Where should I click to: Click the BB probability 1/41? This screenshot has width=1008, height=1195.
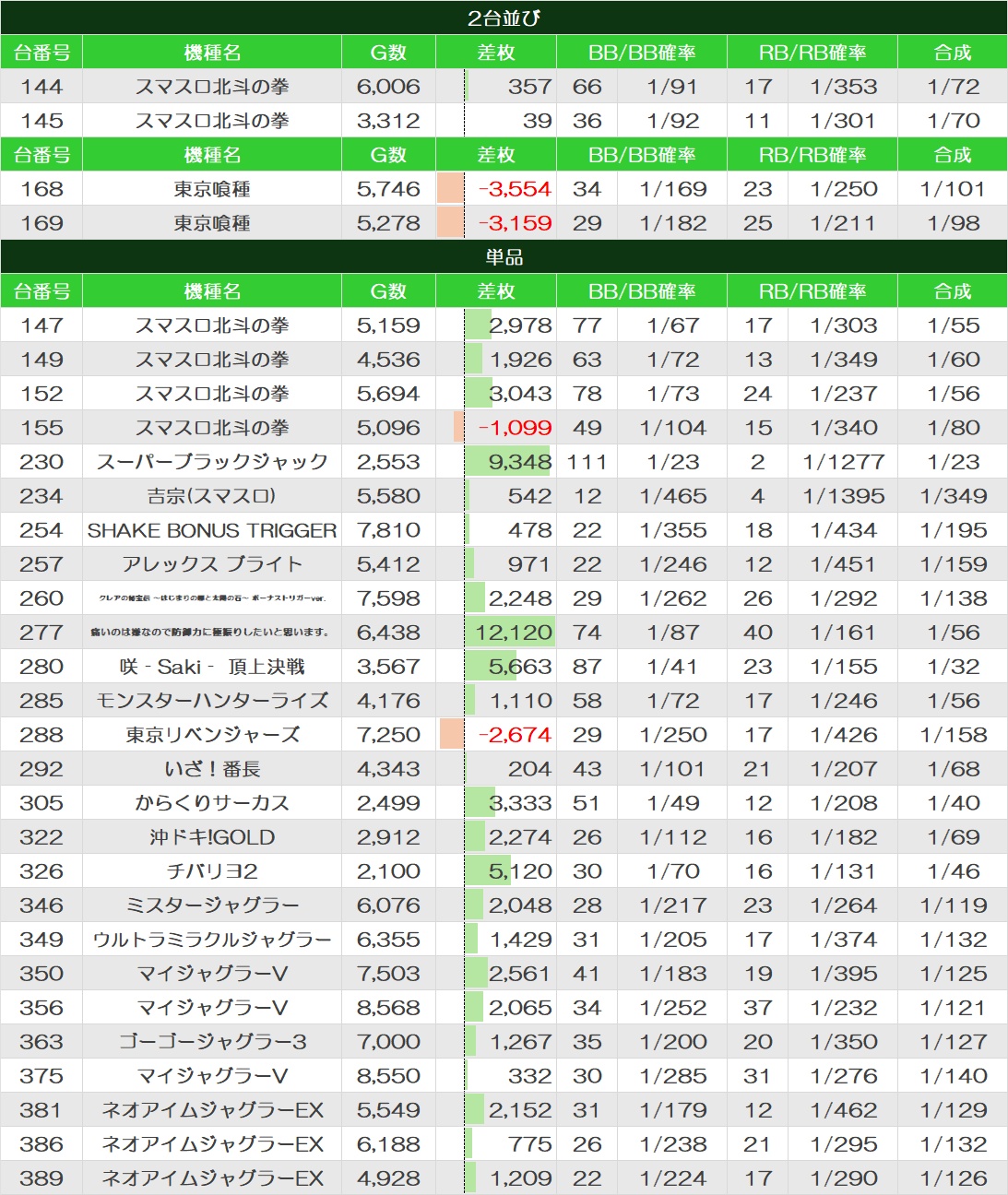click(673, 667)
